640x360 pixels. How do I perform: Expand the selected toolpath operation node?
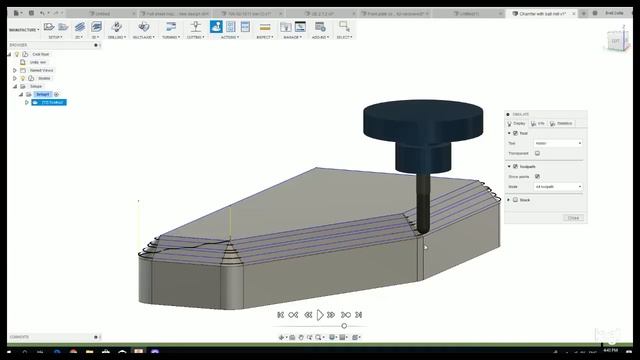tap(27, 102)
